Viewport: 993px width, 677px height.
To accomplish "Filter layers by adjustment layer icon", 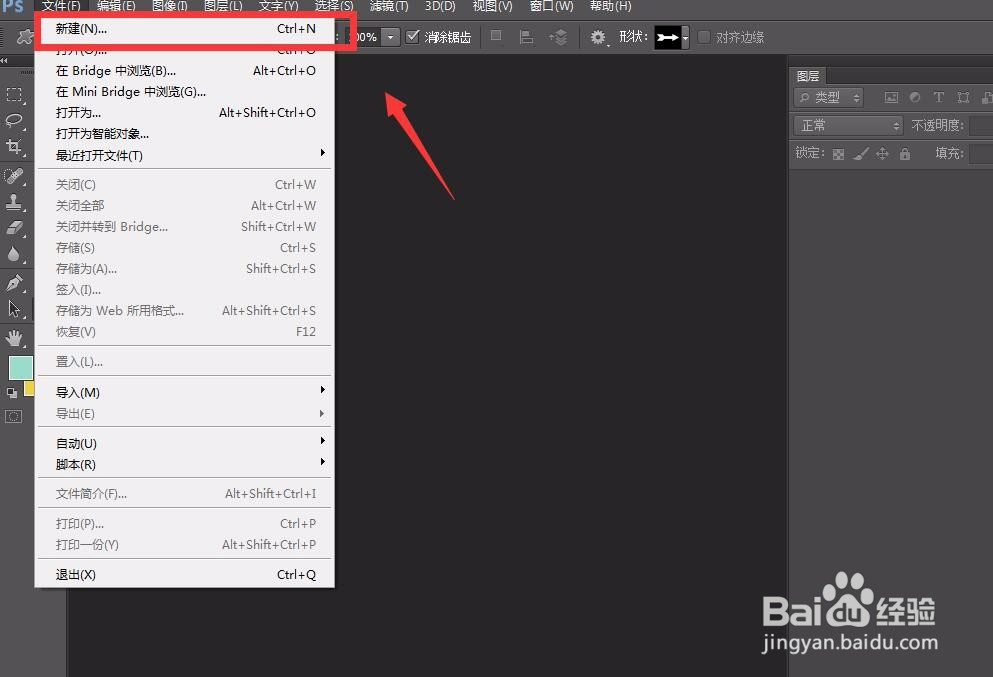I will tap(915, 98).
